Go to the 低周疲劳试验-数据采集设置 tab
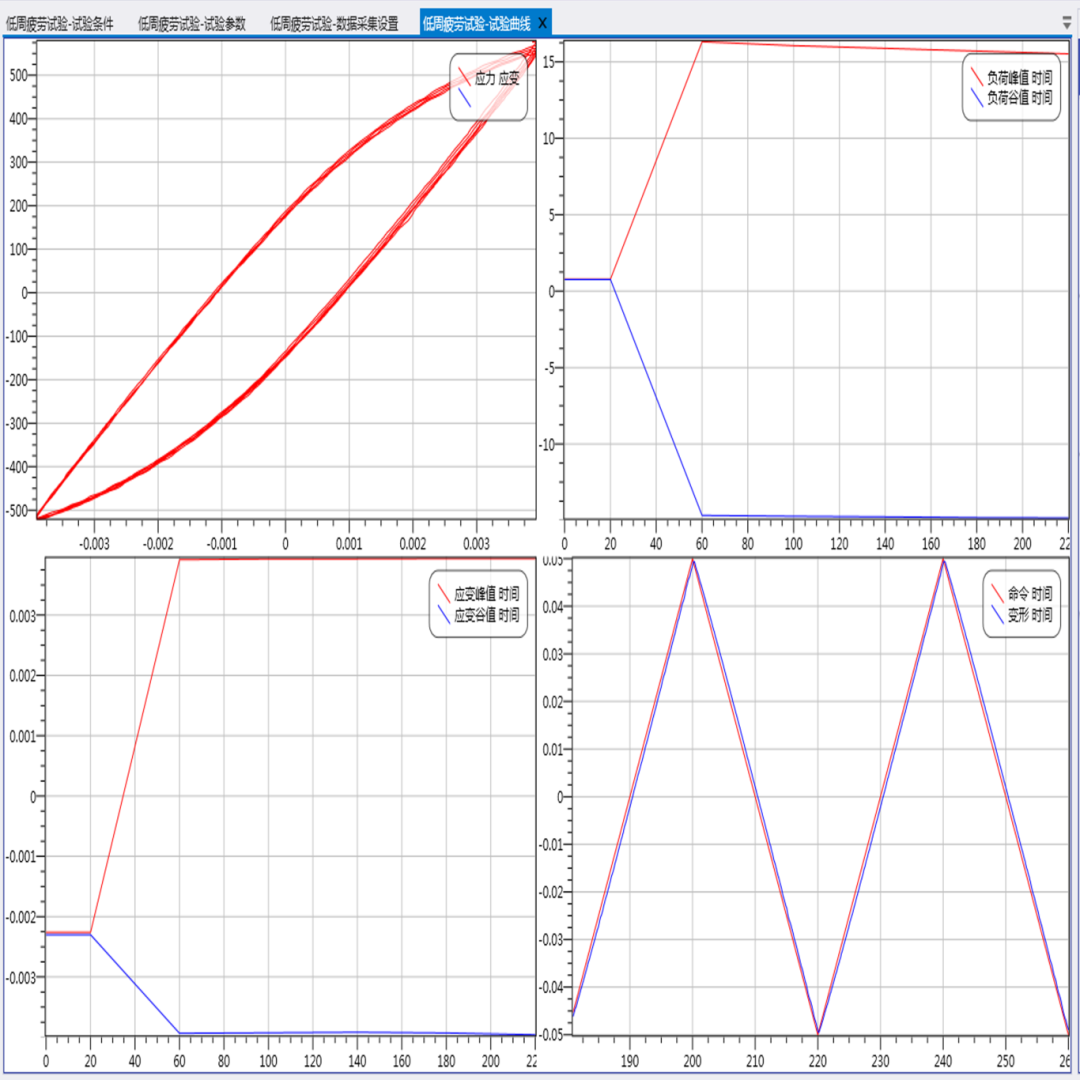Screen dimensions: 1080x1080 [335, 24]
